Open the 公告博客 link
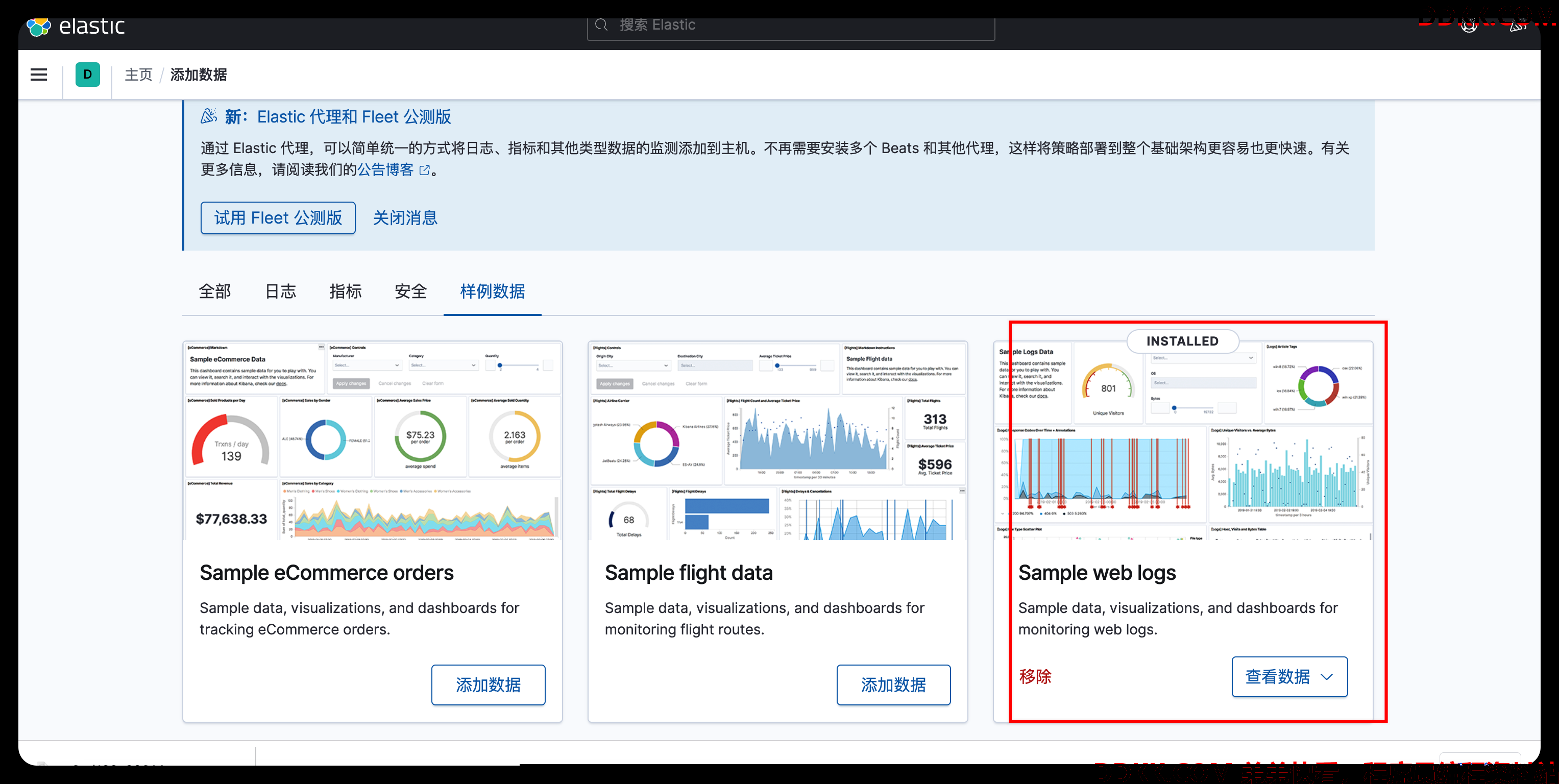Image resolution: width=1559 pixels, height=784 pixels. click(x=385, y=169)
